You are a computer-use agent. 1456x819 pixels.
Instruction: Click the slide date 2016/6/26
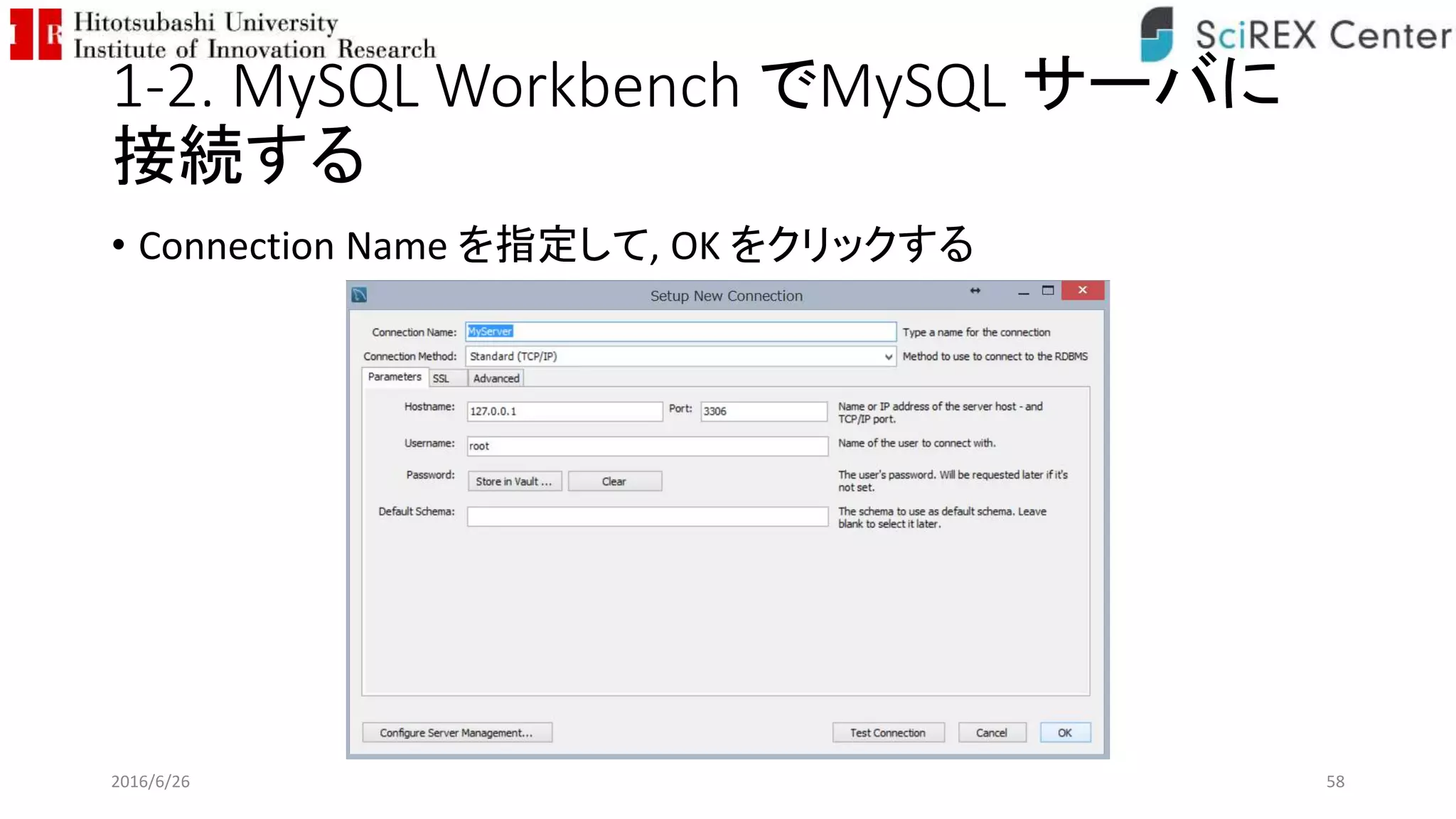(150, 781)
